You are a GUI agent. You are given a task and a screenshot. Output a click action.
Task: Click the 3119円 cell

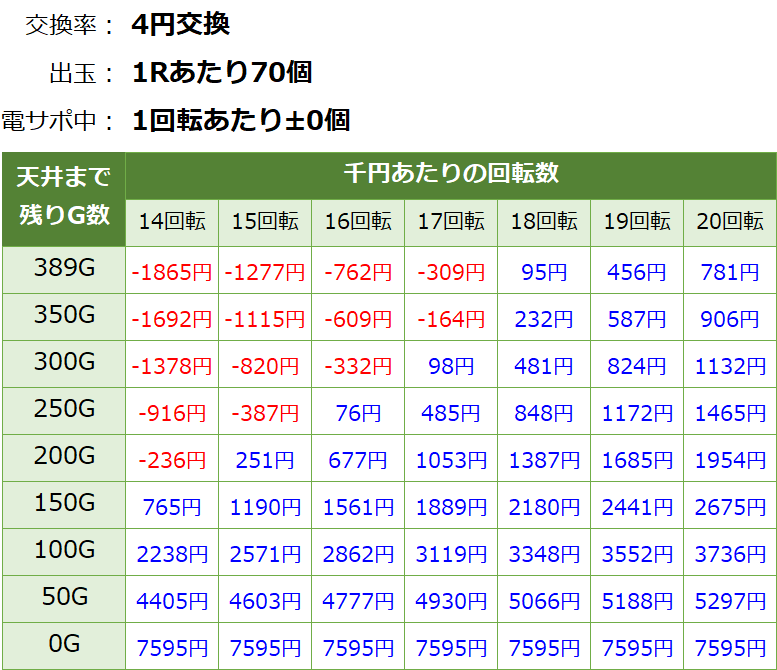[451, 552]
